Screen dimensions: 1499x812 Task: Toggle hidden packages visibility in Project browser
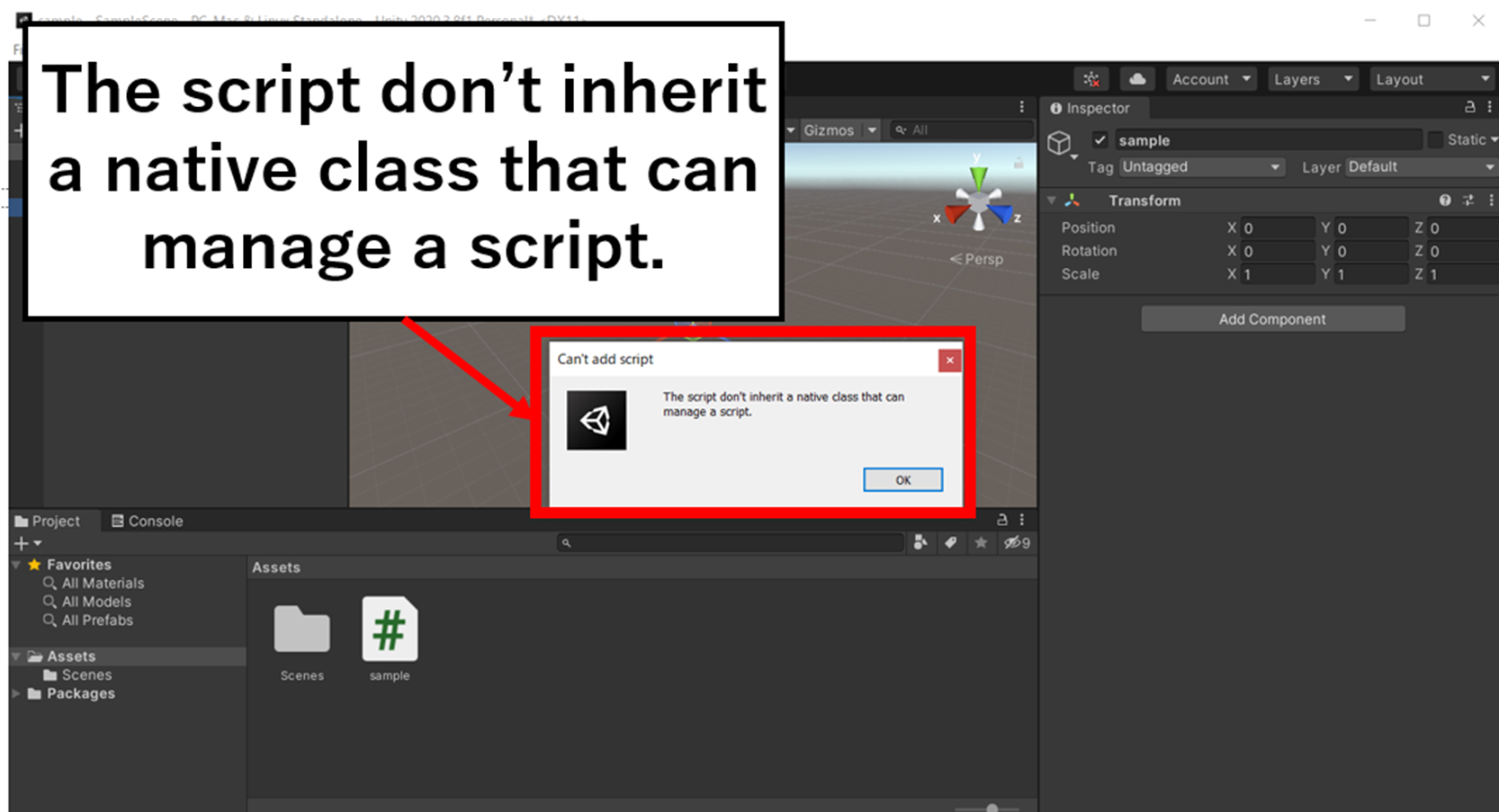1017,542
